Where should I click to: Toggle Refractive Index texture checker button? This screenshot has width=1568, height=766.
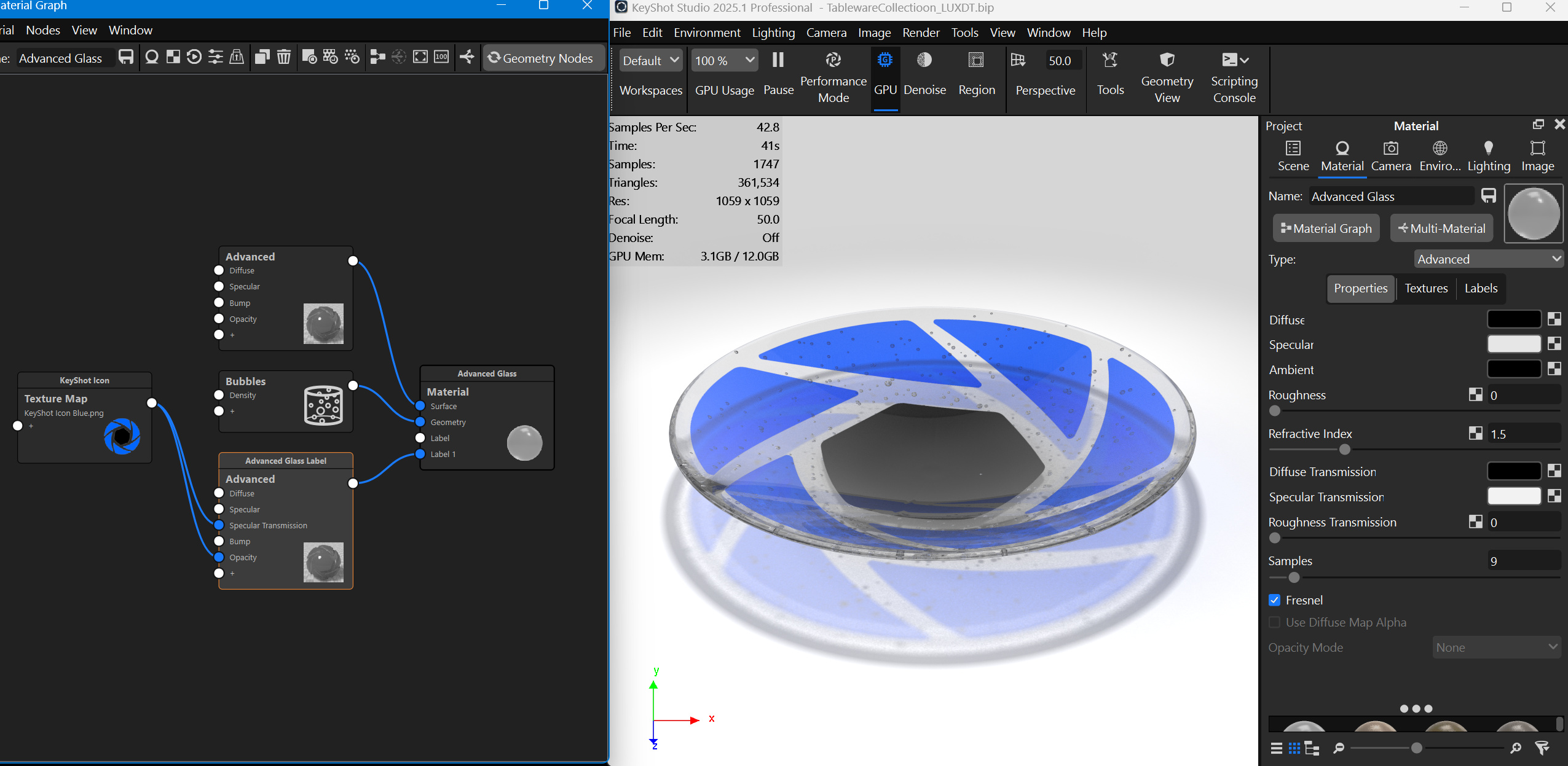(x=1475, y=433)
